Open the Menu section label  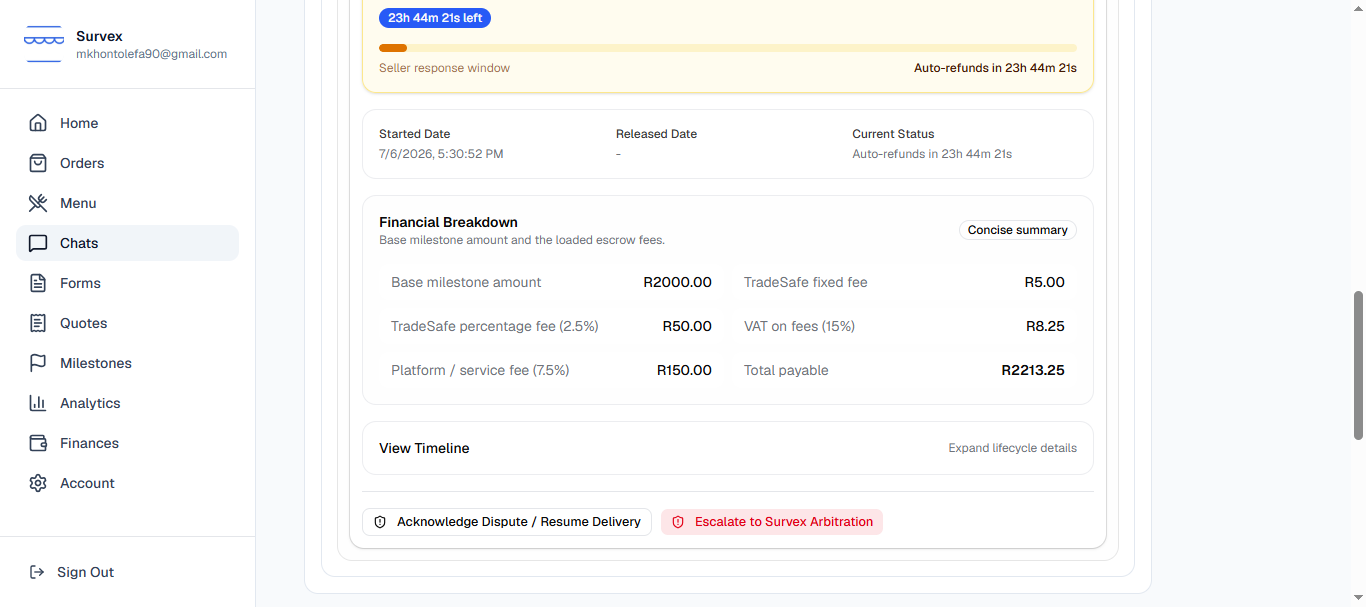point(78,203)
